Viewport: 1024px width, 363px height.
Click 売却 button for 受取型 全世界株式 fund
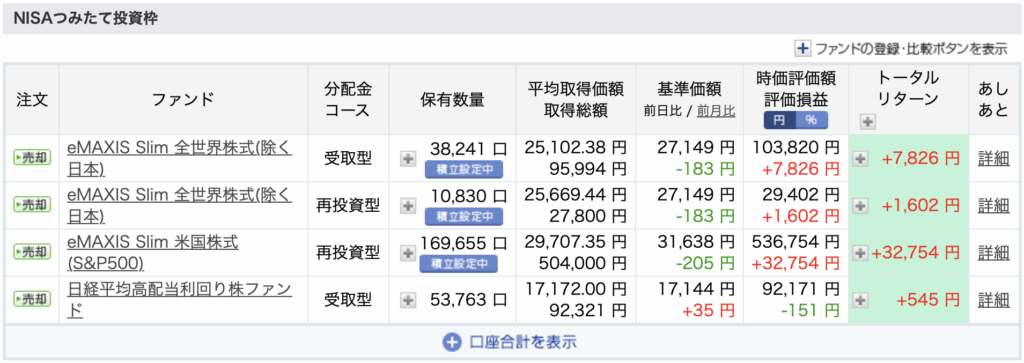point(32,157)
